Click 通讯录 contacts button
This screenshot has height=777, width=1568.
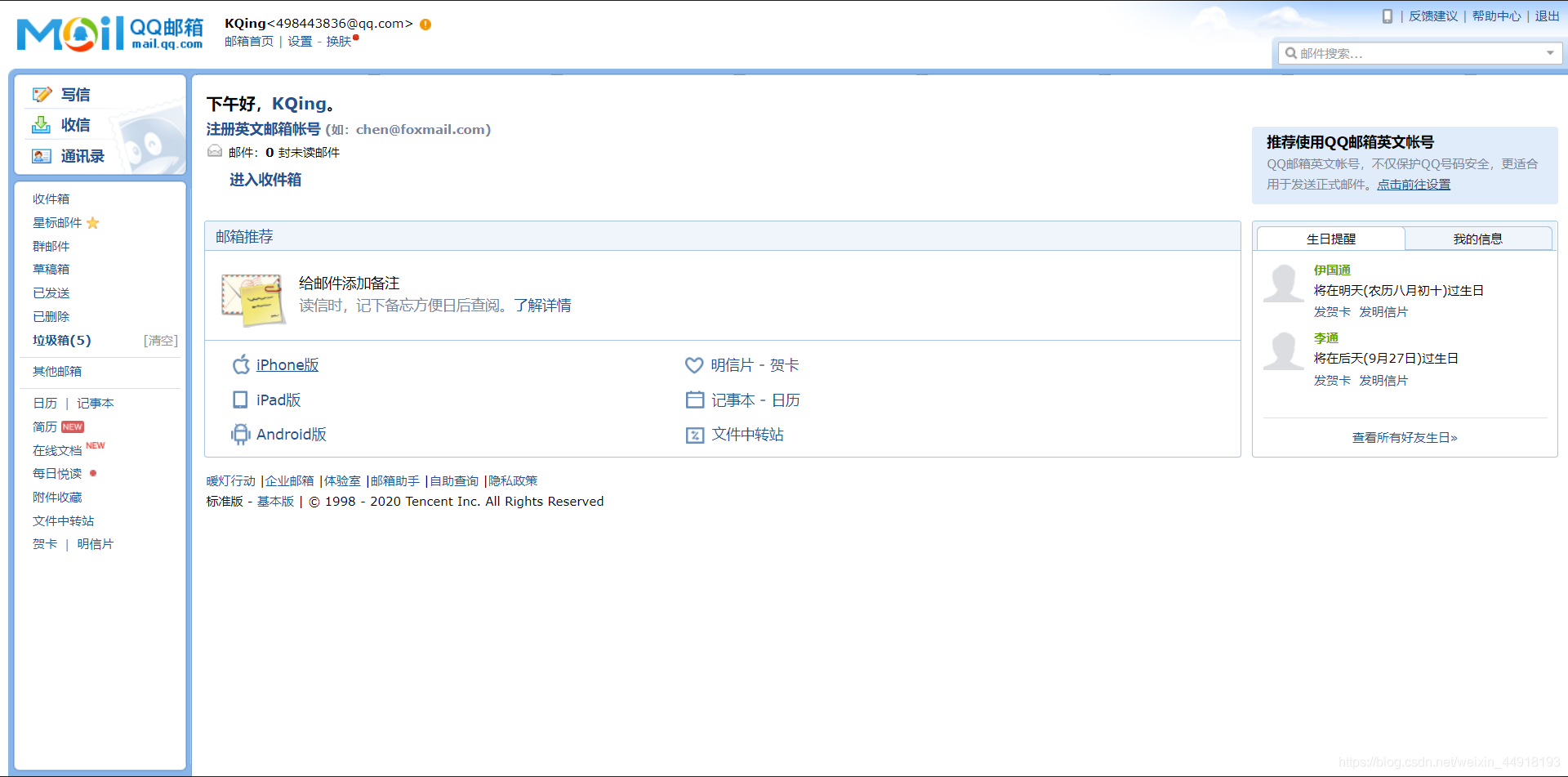coord(82,156)
